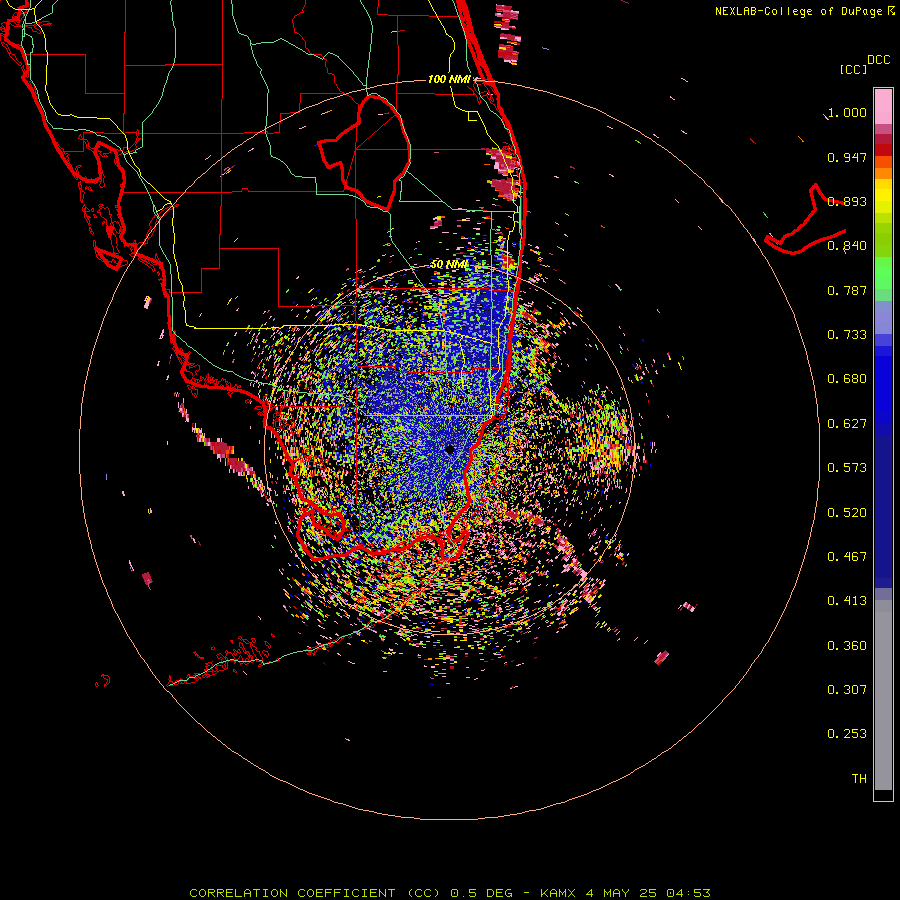Click the black radar site dot at center

point(449,449)
